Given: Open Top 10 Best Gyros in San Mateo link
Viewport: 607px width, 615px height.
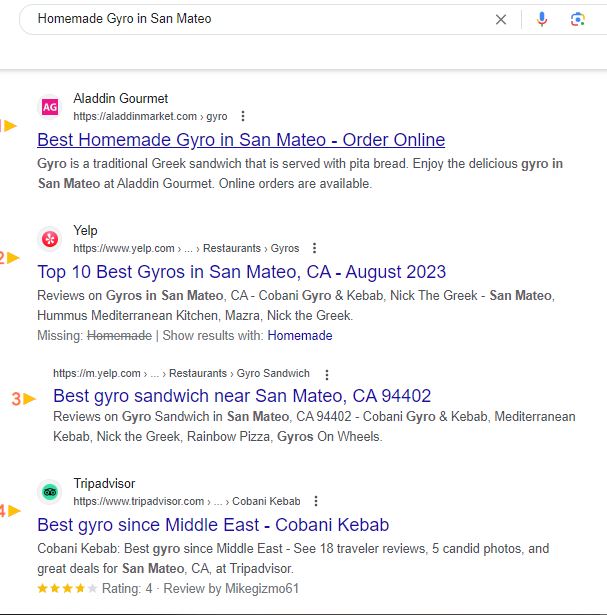Looking at the screenshot, I should [242, 272].
